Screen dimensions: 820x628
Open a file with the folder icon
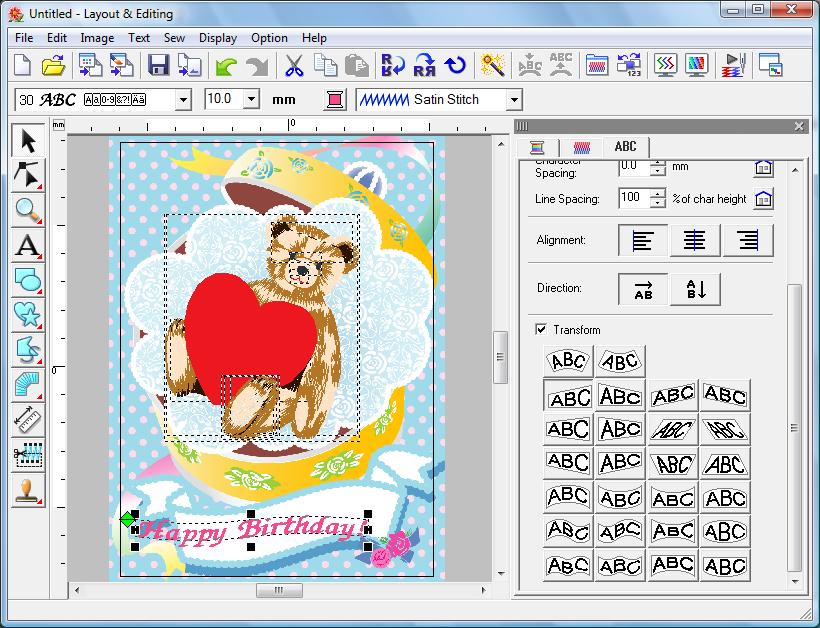click(x=53, y=66)
